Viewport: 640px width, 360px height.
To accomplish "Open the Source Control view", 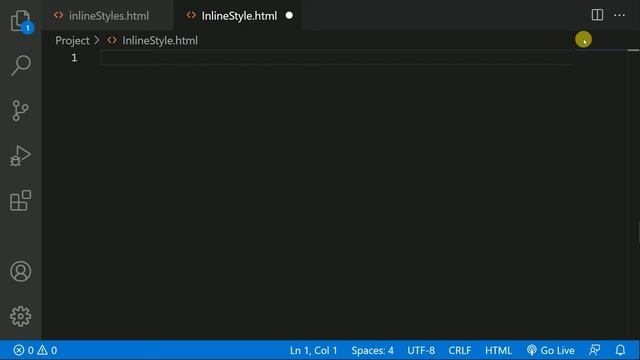I will click(x=20, y=110).
